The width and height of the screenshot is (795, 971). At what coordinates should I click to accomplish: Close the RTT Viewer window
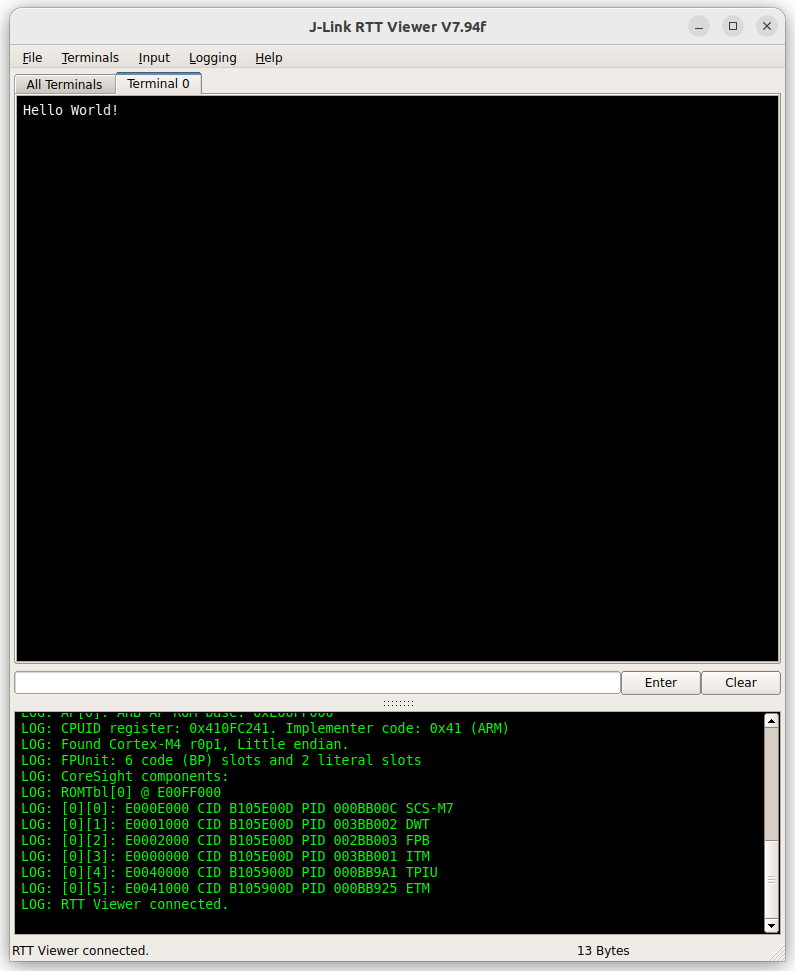click(x=767, y=26)
